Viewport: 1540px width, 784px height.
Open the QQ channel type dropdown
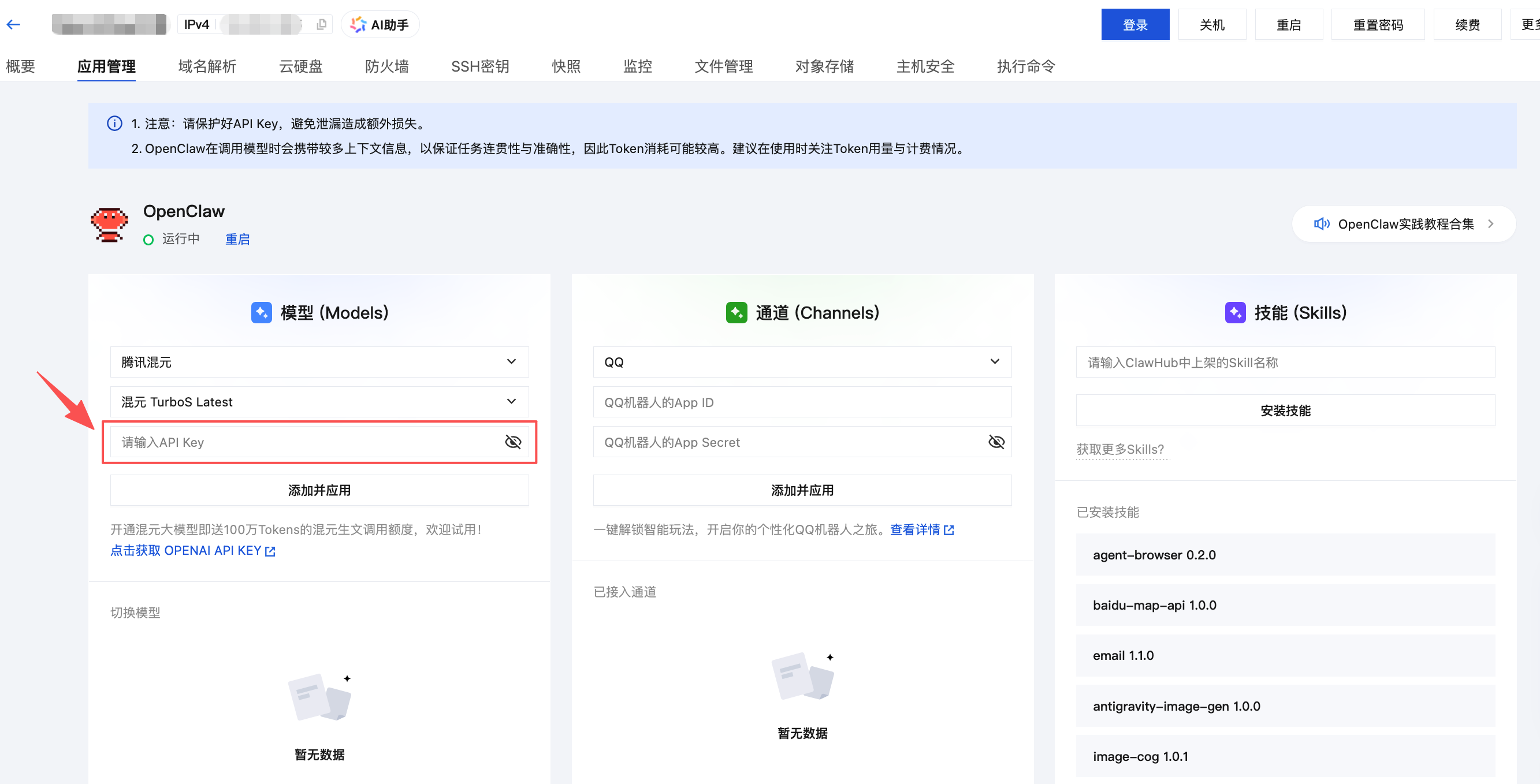[994, 361]
